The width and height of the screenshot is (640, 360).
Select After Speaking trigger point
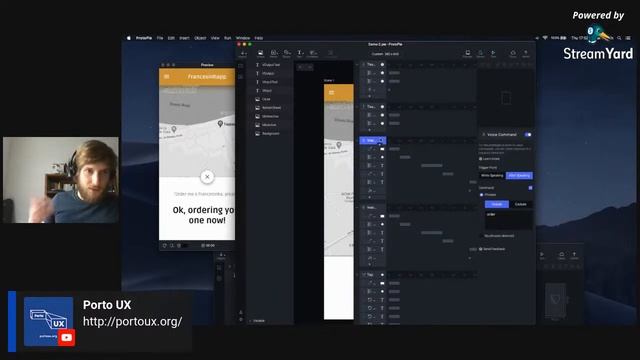519,176
